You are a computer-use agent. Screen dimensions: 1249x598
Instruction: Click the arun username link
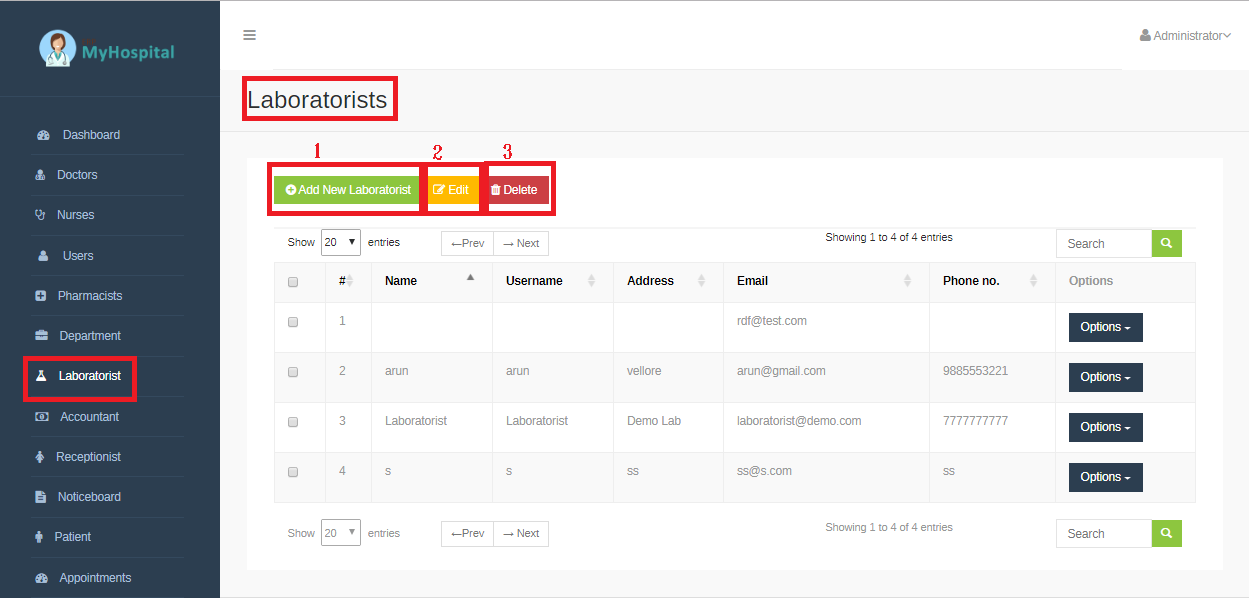(x=517, y=371)
